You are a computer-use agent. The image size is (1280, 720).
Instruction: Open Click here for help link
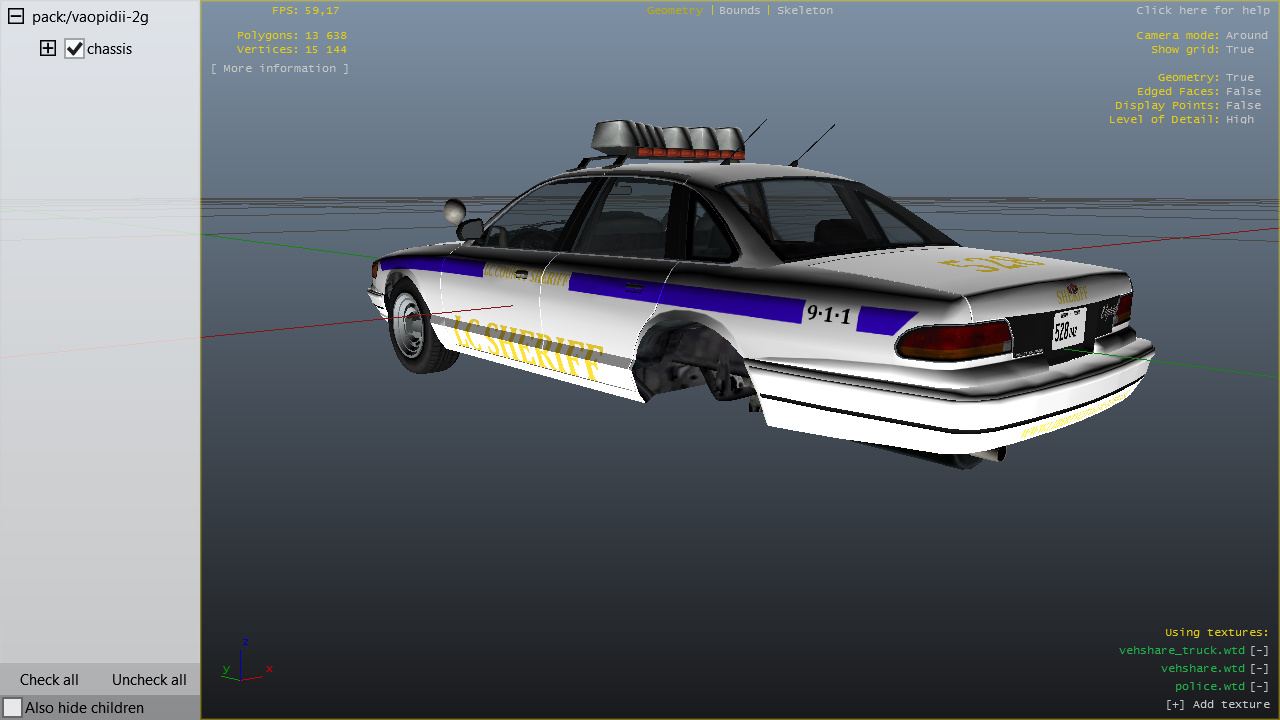(1203, 10)
